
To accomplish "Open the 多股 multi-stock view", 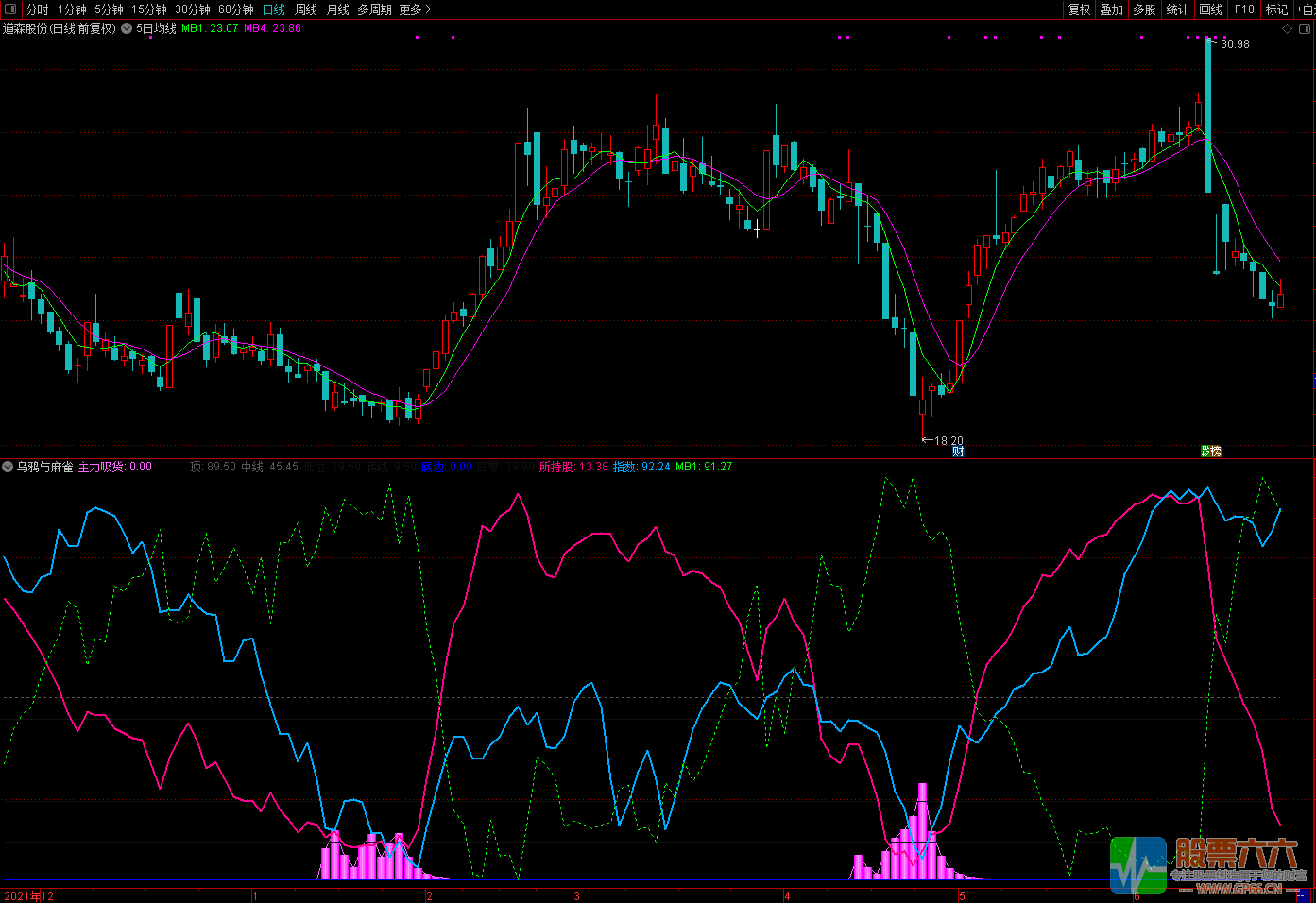I will [x=1144, y=9].
